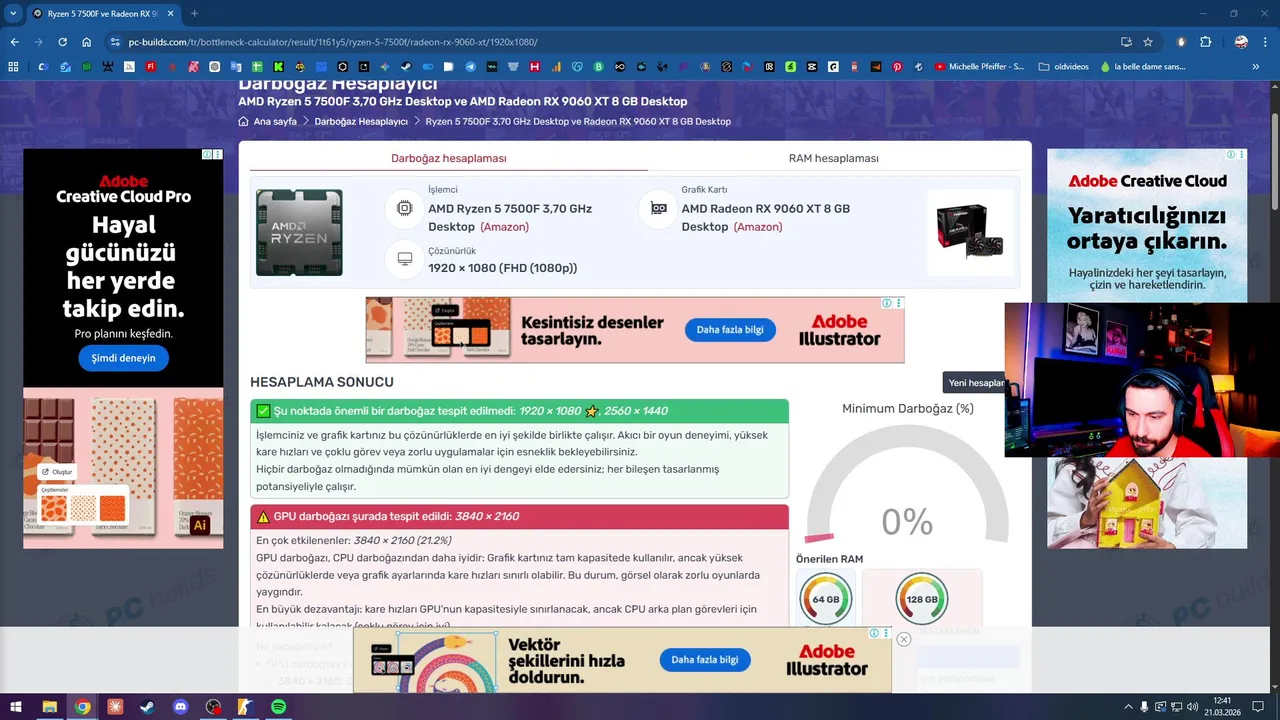Click the 1920 × 1080 (FHD) resolution text

pyautogui.click(x=503, y=268)
